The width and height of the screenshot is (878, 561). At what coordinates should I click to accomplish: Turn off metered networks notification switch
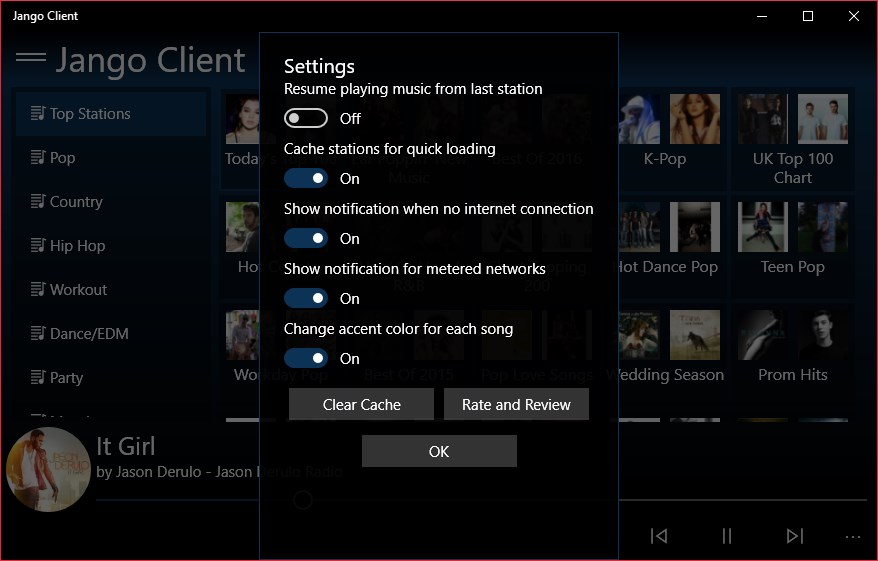(x=306, y=298)
